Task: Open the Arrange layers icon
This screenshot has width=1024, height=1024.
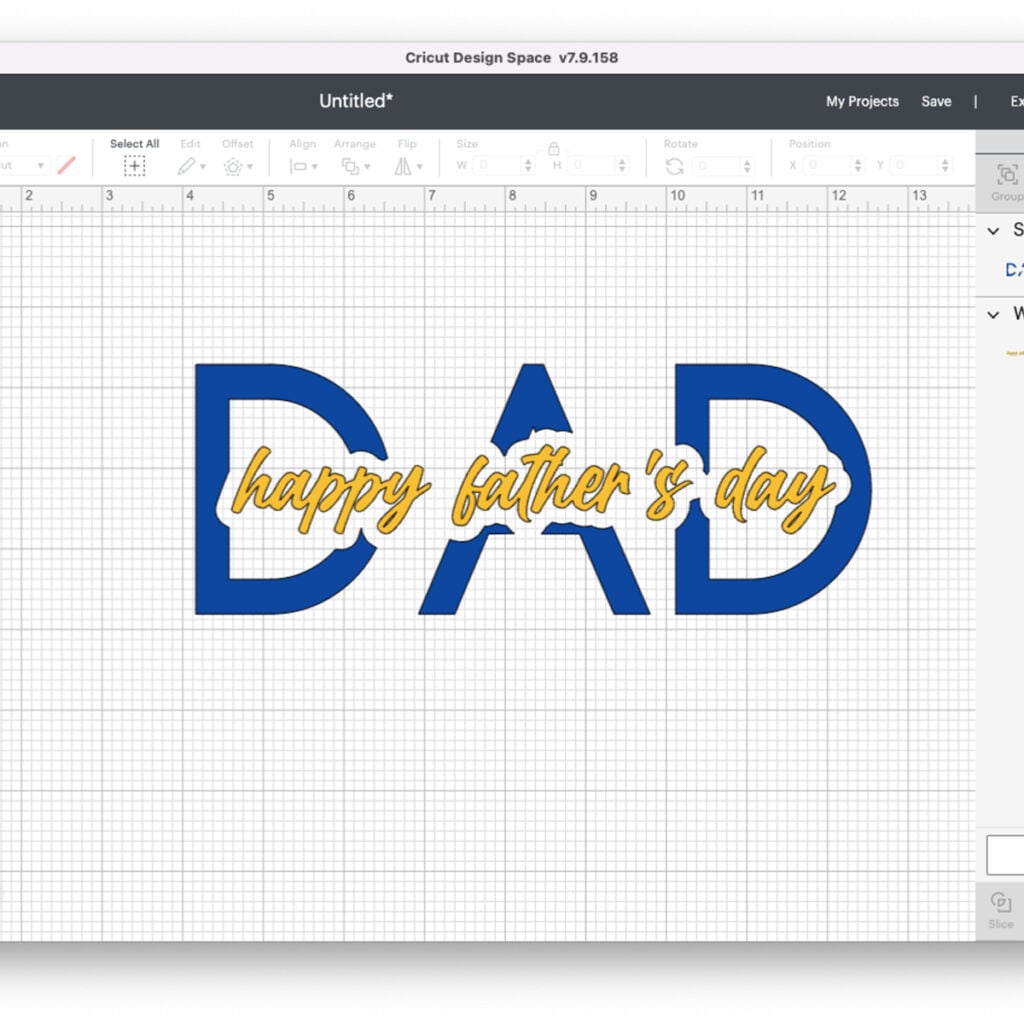Action: coord(351,167)
